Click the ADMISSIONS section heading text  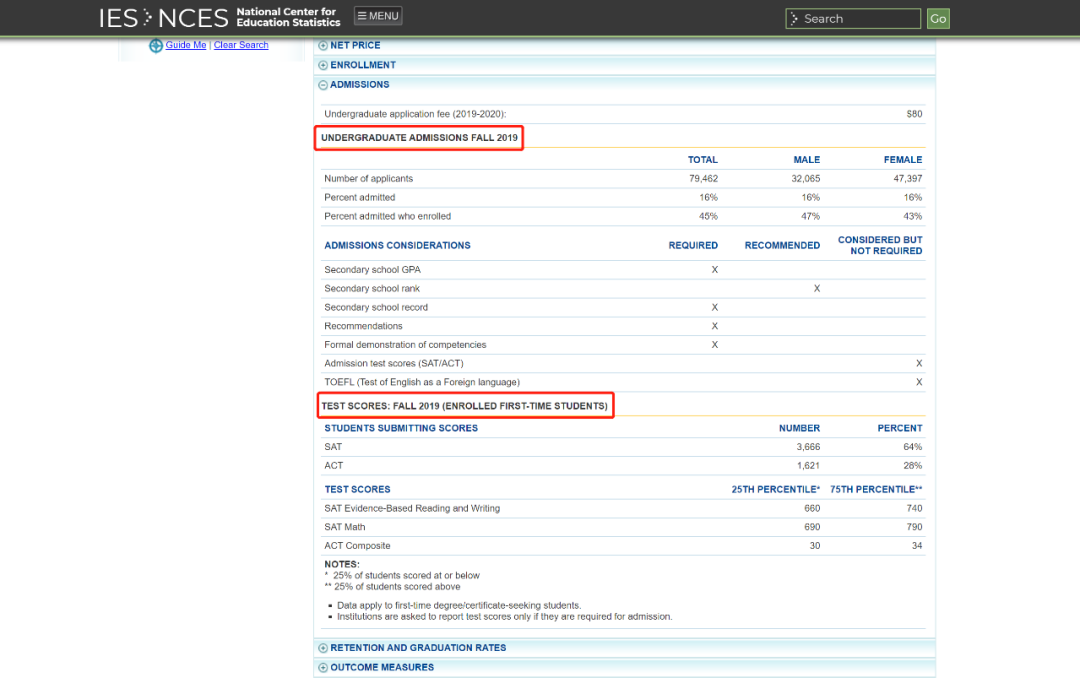click(x=360, y=85)
